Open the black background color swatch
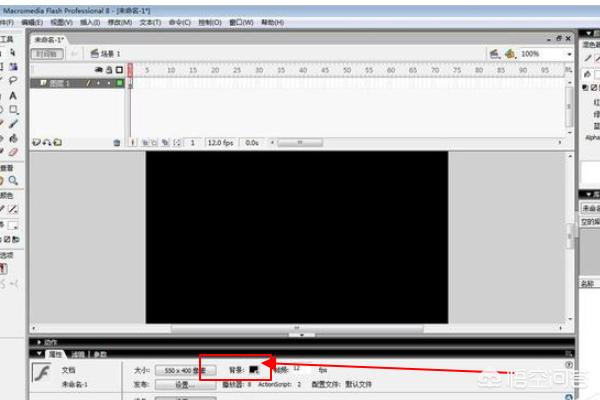This screenshot has height=400, width=600. pyautogui.click(x=254, y=369)
